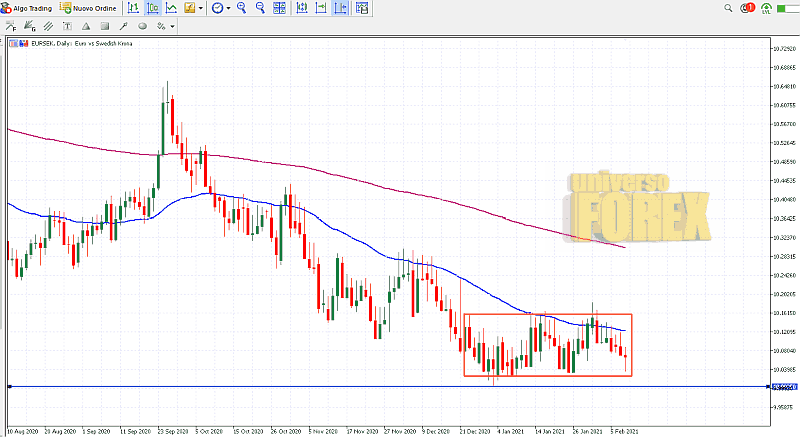Click the blue horizontal support line
The image size is (800, 437).
[x=300, y=386]
